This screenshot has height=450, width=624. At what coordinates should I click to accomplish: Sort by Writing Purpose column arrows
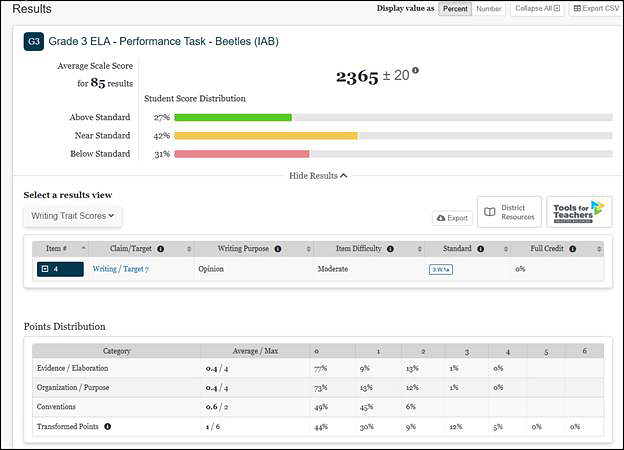(x=308, y=249)
